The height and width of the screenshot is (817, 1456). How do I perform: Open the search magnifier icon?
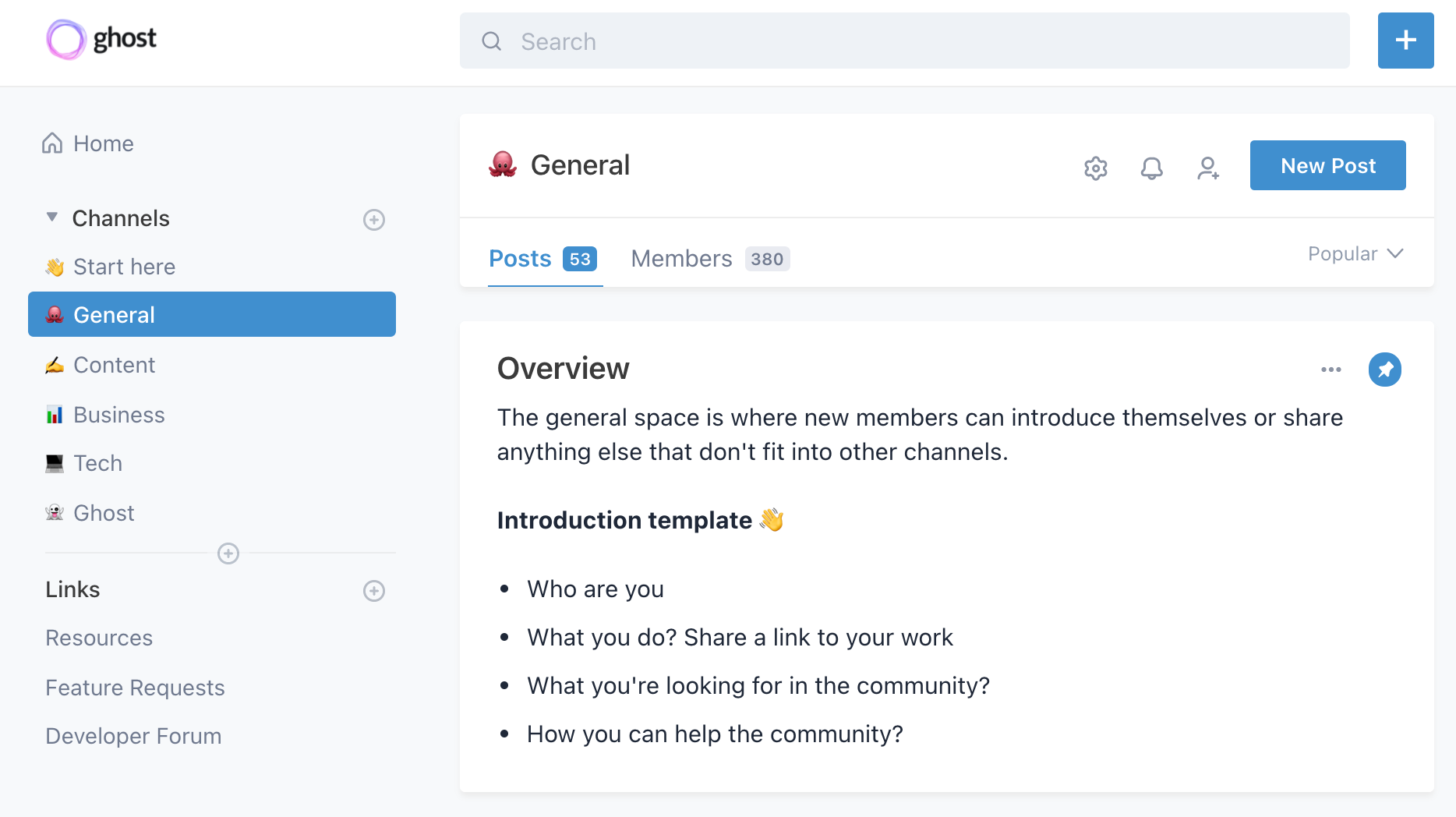click(491, 41)
